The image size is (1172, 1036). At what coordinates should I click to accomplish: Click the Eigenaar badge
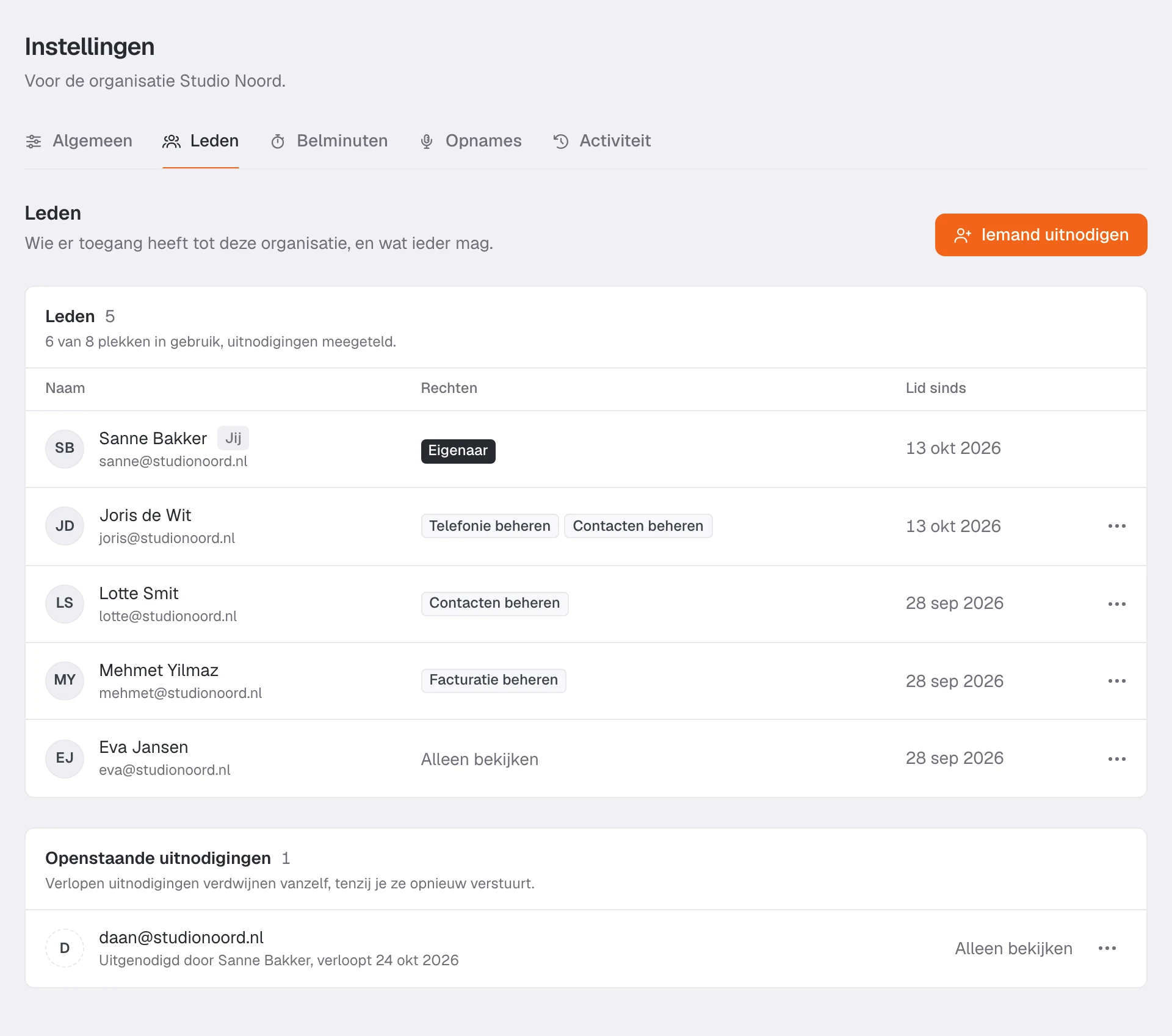tap(458, 451)
